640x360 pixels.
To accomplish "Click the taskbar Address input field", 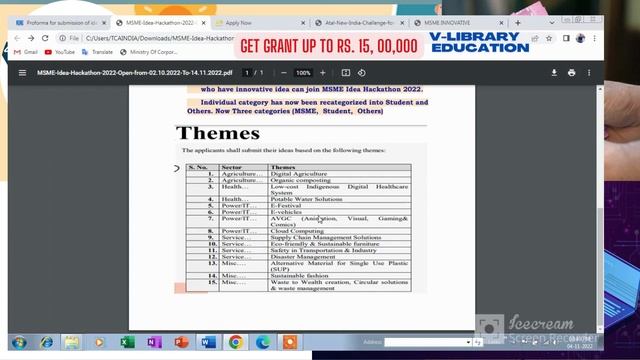I will click(424, 342).
